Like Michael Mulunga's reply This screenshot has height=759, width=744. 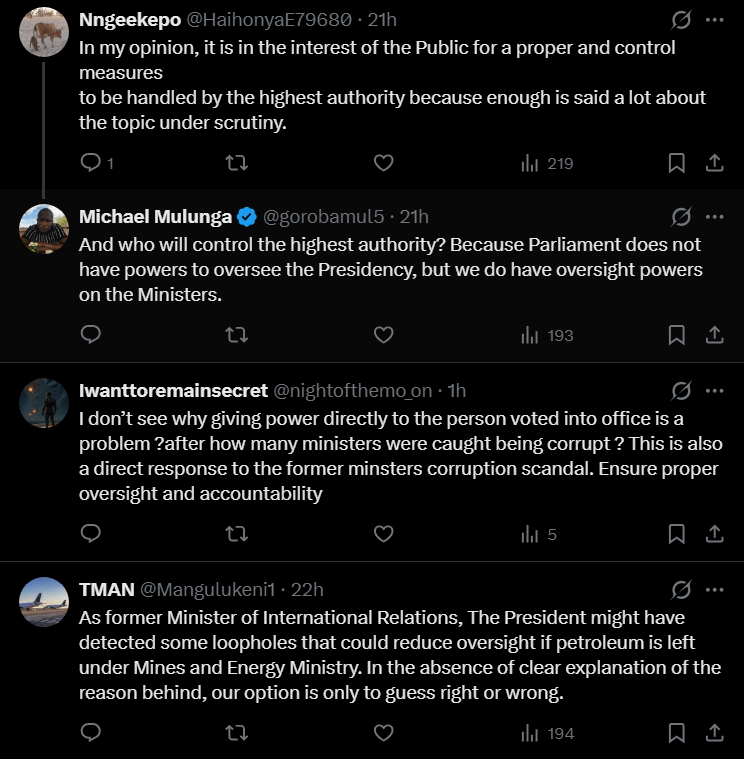(x=383, y=335)
